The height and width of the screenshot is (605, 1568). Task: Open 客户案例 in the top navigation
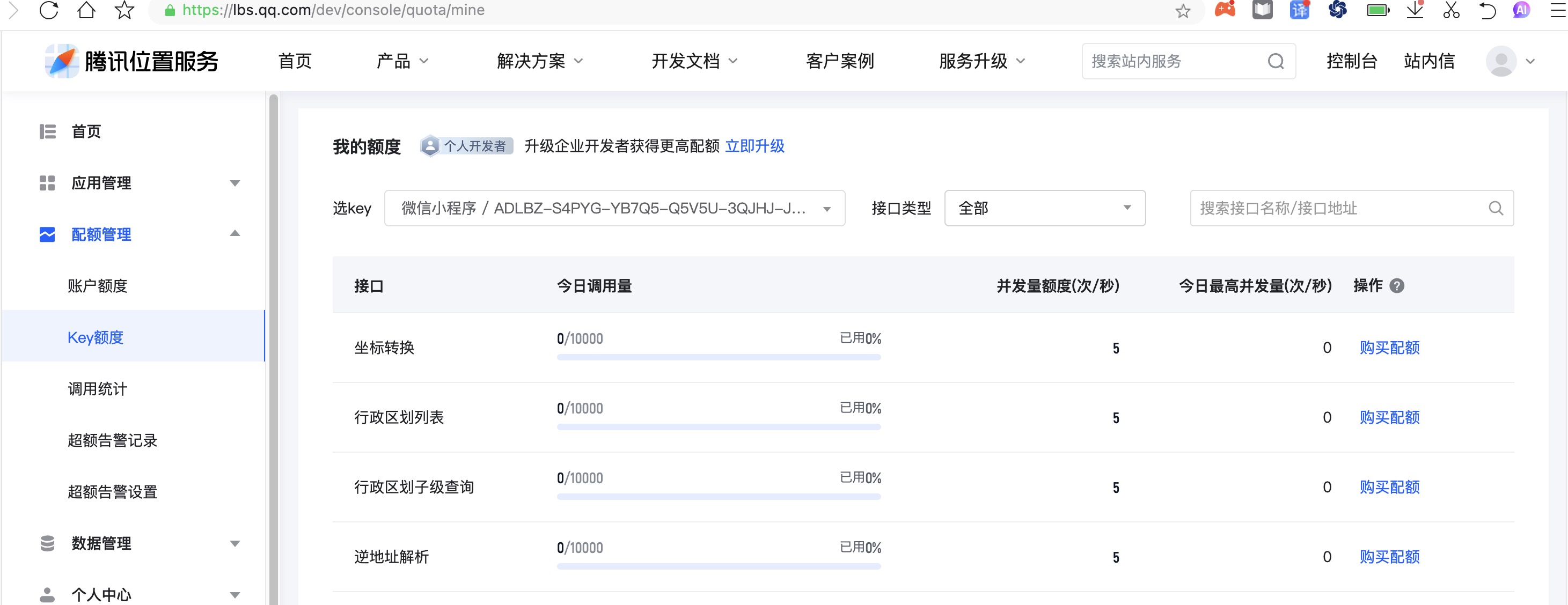point(839,61)
